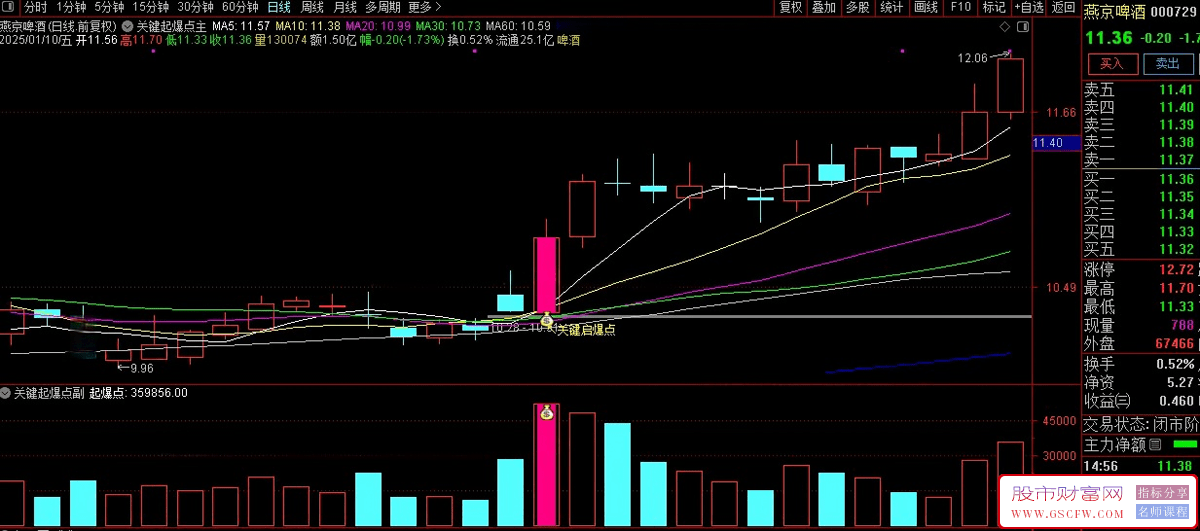Click the MA5: 11.57 readout
The height and width of the screenshot is (531, 1200).
pos(241,25)
